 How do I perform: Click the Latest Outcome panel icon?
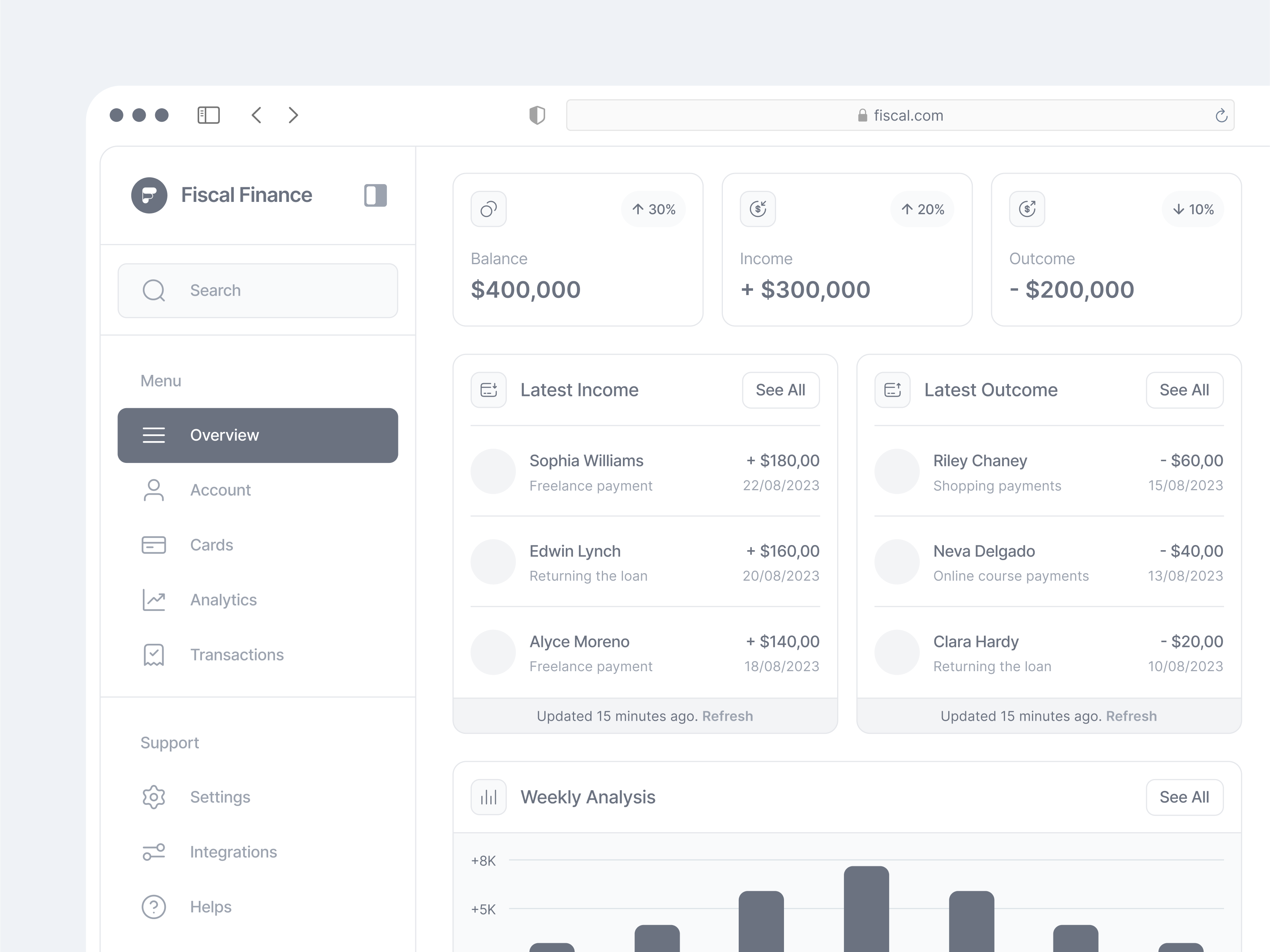click(x=892, y=389)
